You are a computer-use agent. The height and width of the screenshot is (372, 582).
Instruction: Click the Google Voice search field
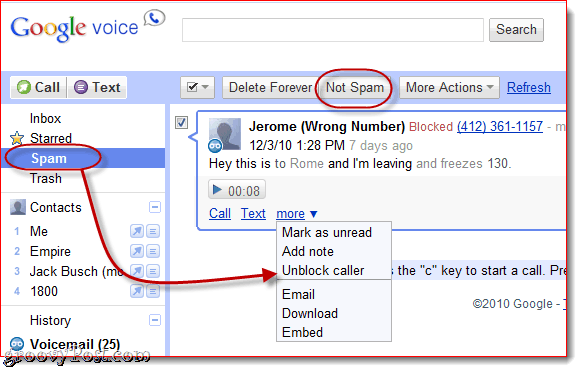[x=333, y=30]
